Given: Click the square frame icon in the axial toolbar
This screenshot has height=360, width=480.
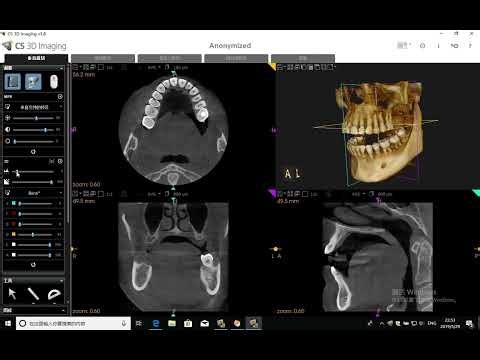Looking at the screenshot, I should [x=101, y=67].
